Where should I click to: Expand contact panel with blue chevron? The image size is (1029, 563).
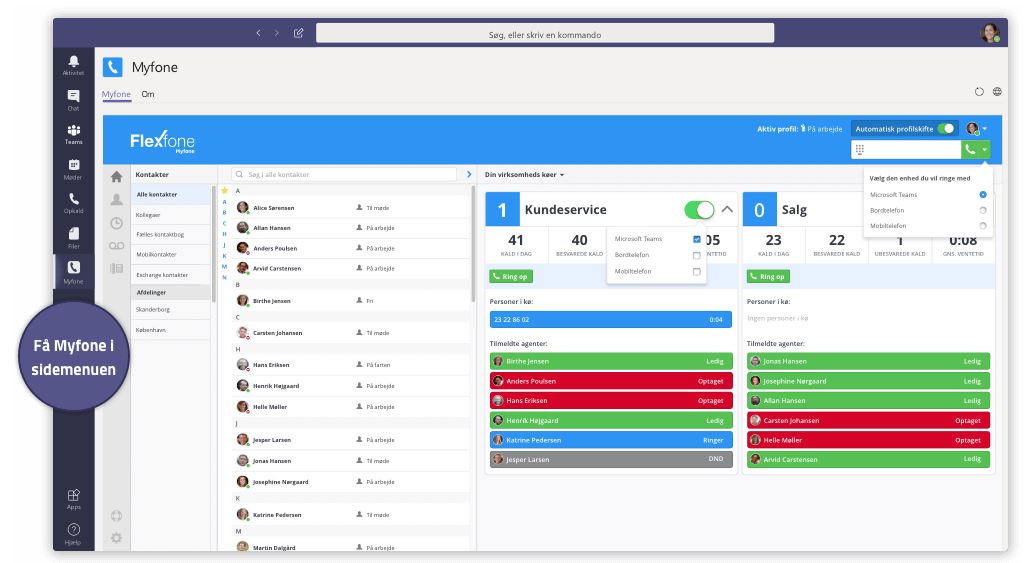pyautogui.click(x=469, y=175)
